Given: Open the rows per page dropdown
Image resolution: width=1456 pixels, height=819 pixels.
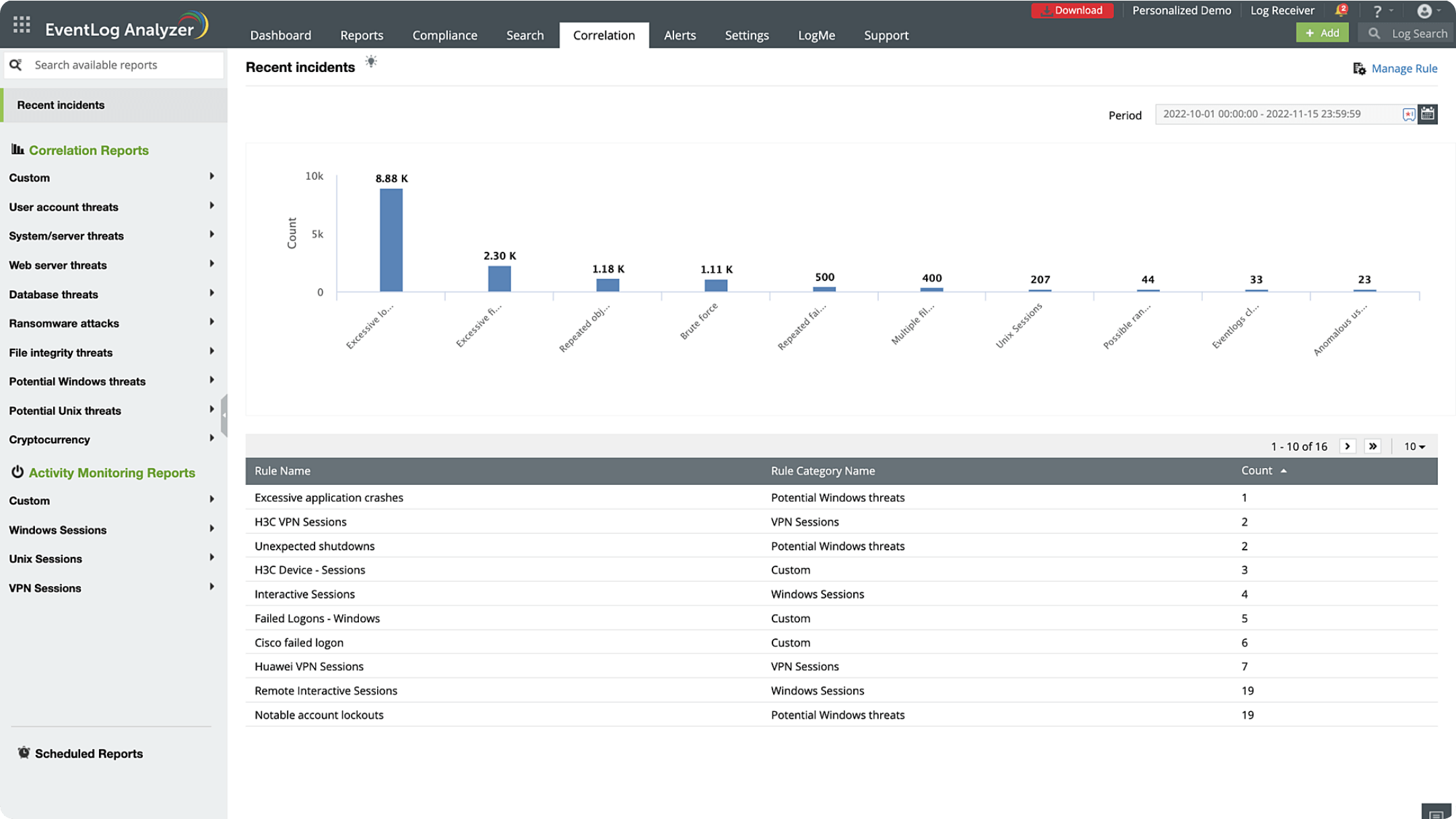Looking at the screenshot, I should 1414,447.
